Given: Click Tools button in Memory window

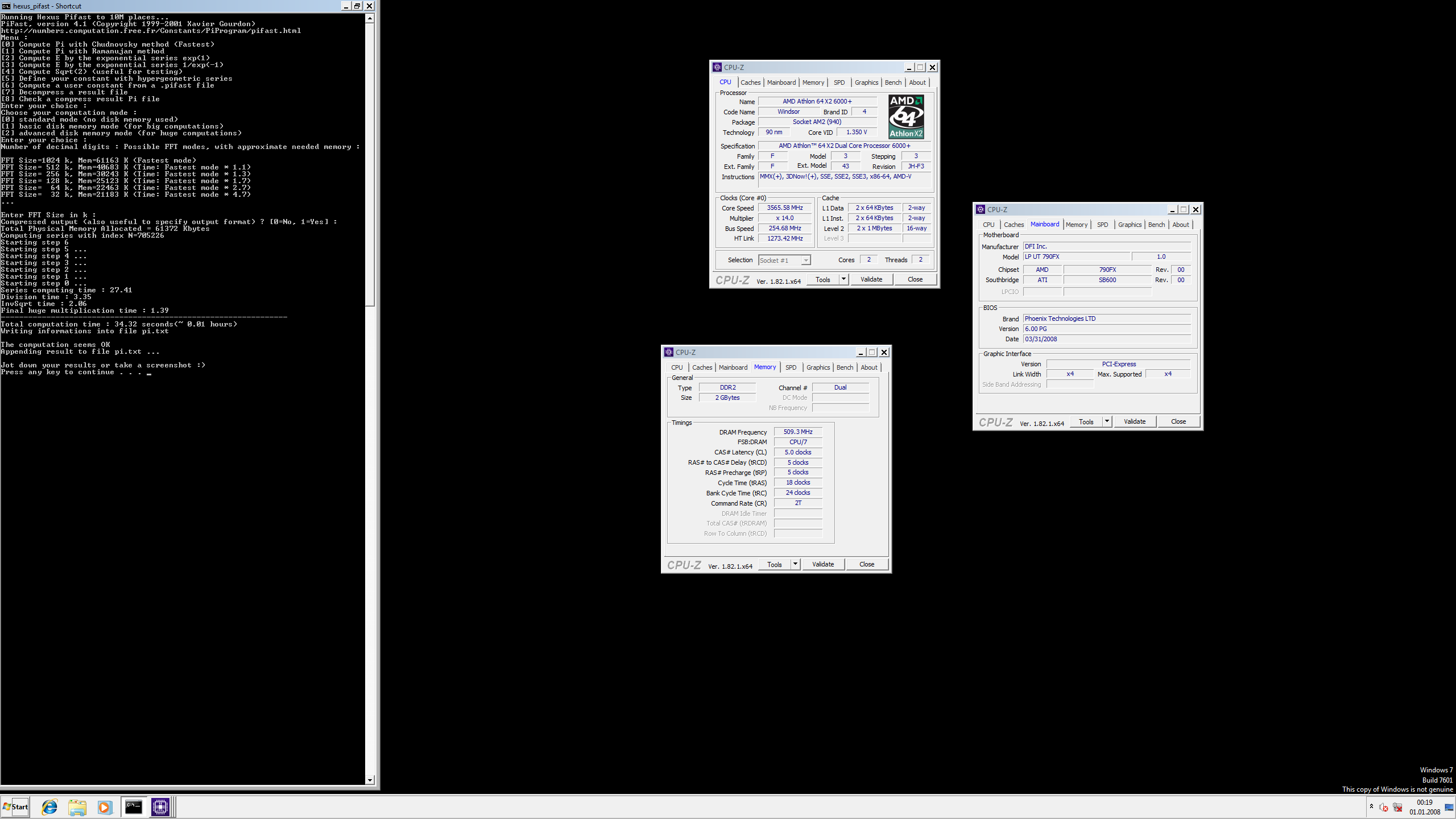Looking at the screenshot, I should (775, 564).
